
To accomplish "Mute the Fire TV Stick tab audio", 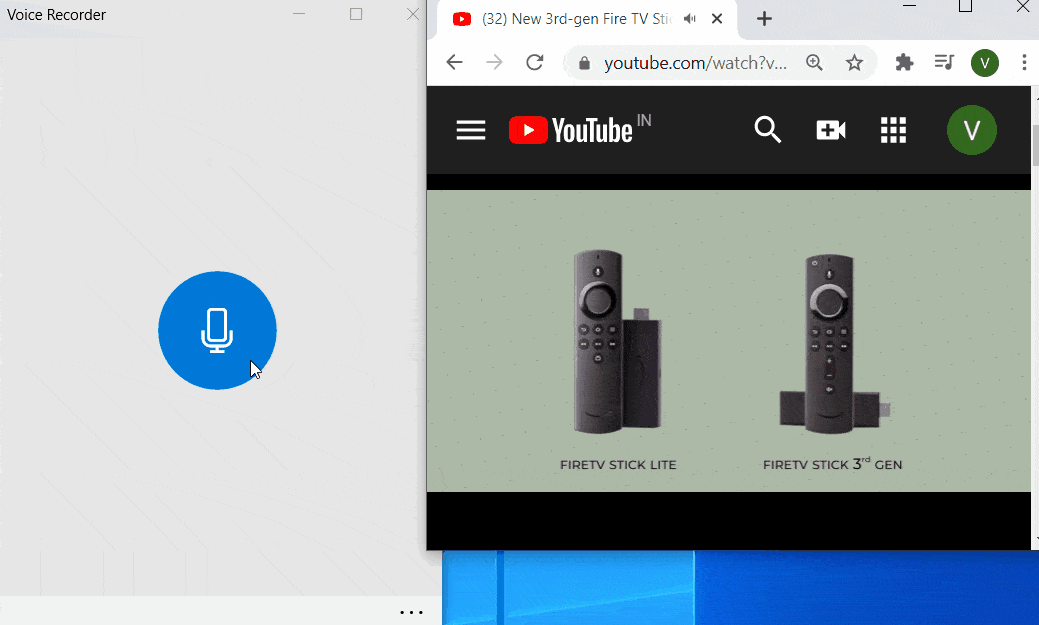I will tap(689, 18).
